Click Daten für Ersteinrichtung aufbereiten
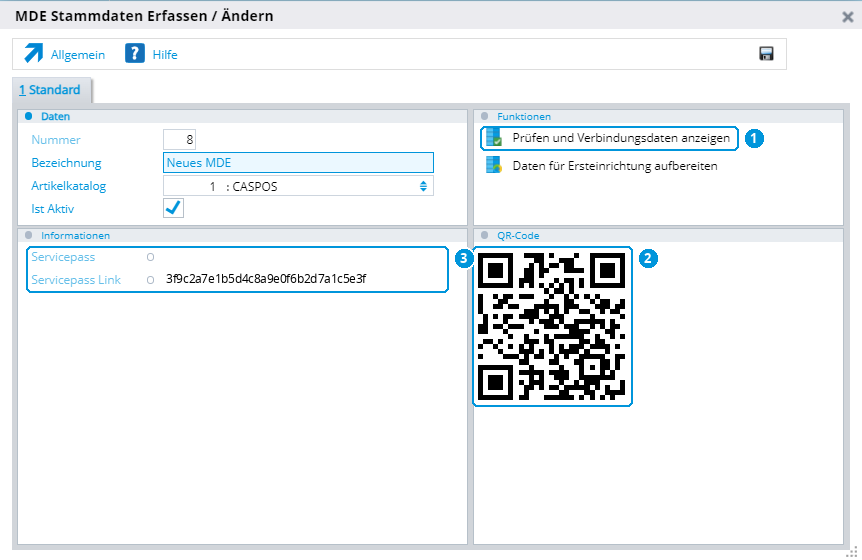 [615, 166]
